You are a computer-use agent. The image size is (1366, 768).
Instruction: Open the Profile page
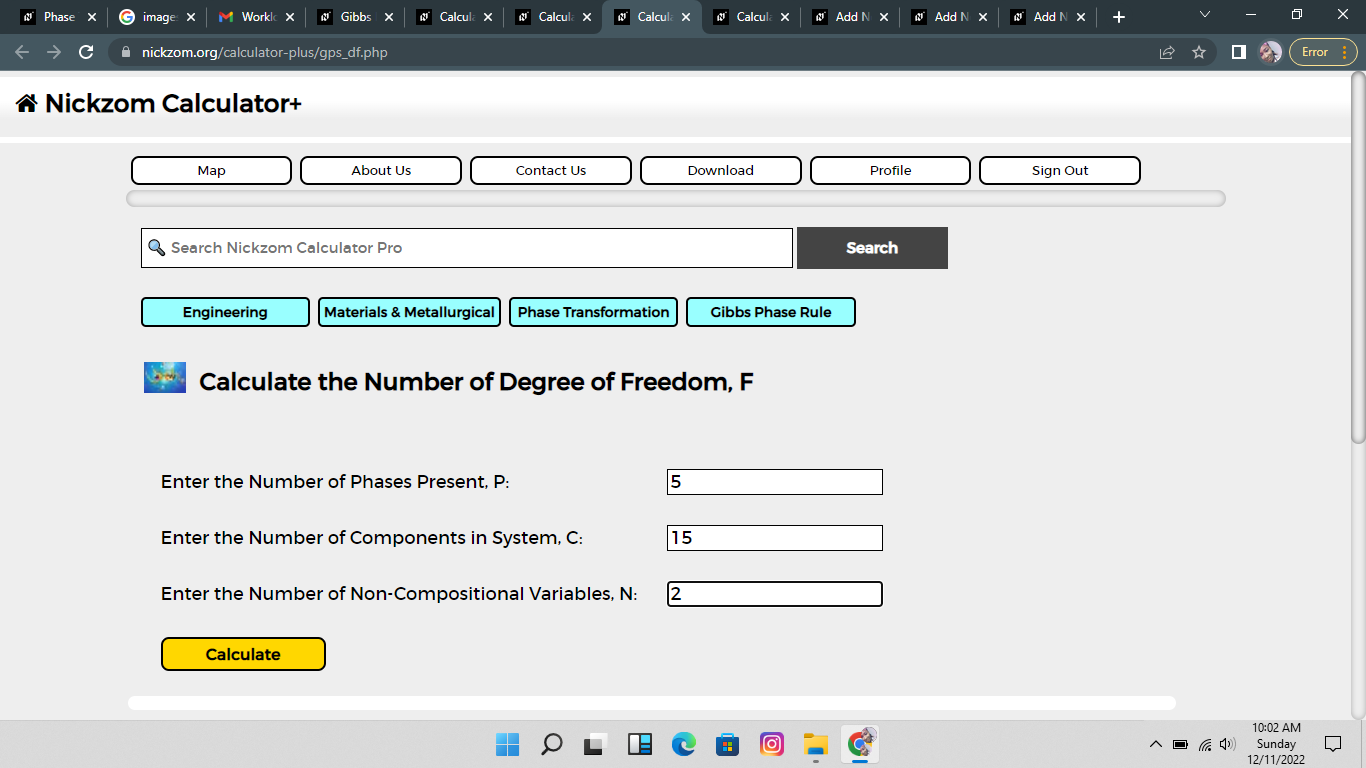[890, 170]
